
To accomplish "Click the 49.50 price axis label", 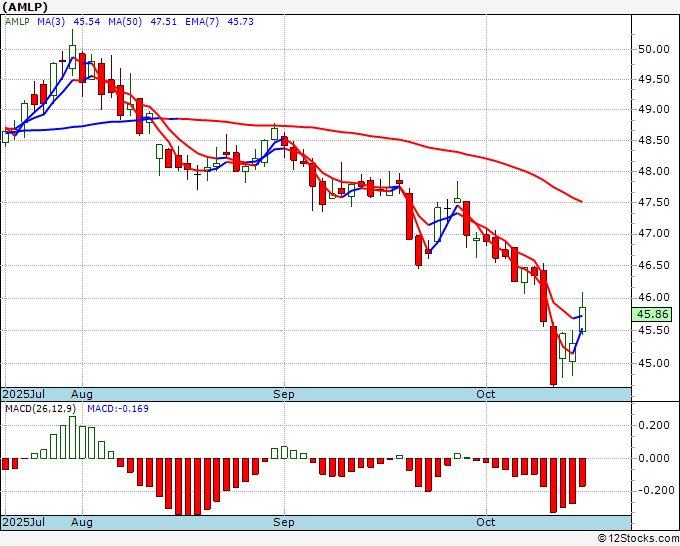I will coord(654,80).
